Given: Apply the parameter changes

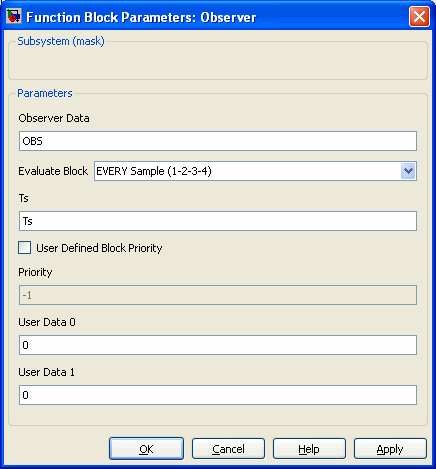Looking at the screenshot, I should (390, 449).
